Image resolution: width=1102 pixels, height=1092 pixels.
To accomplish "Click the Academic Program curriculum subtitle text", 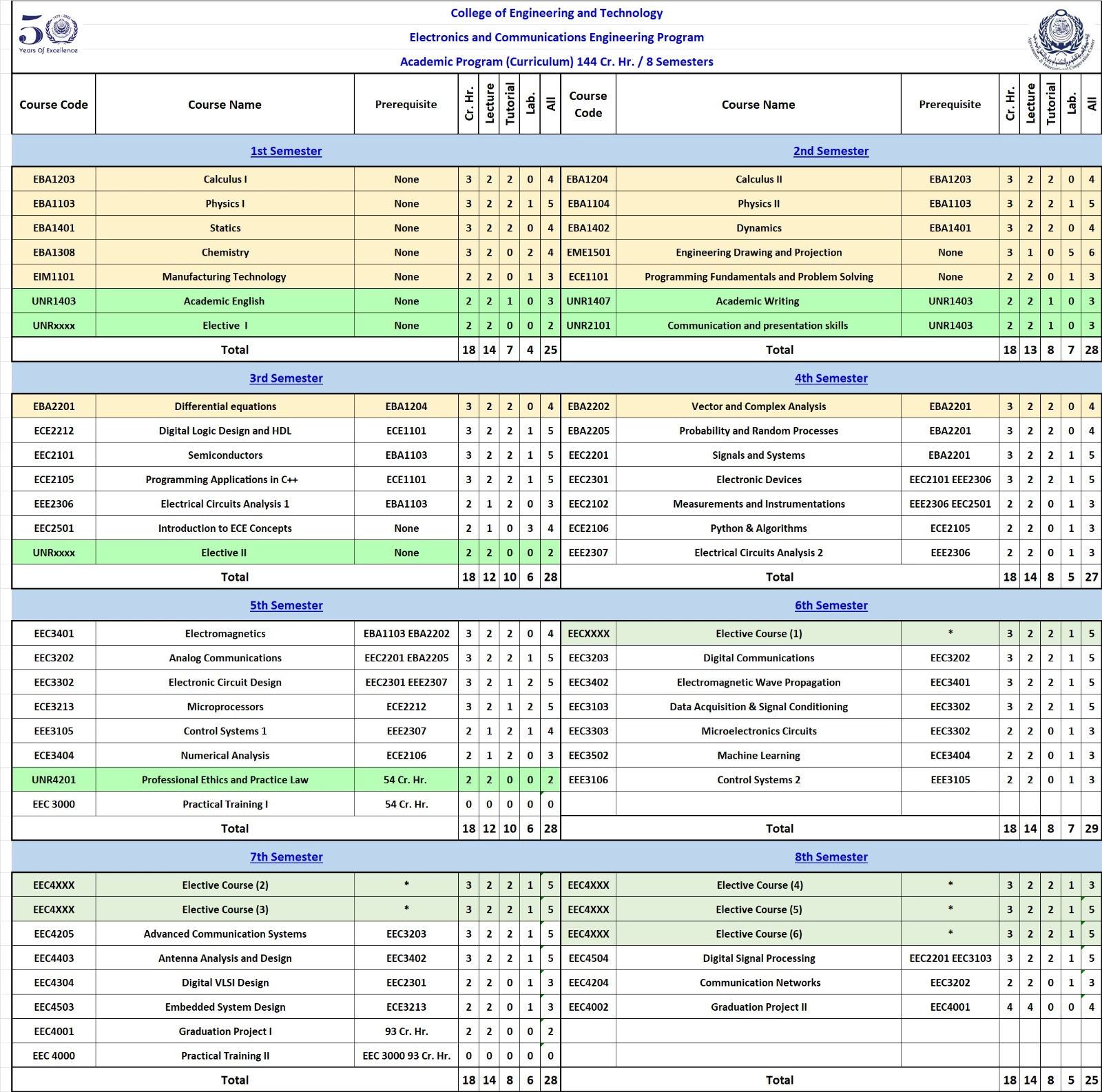I will 557,62.
